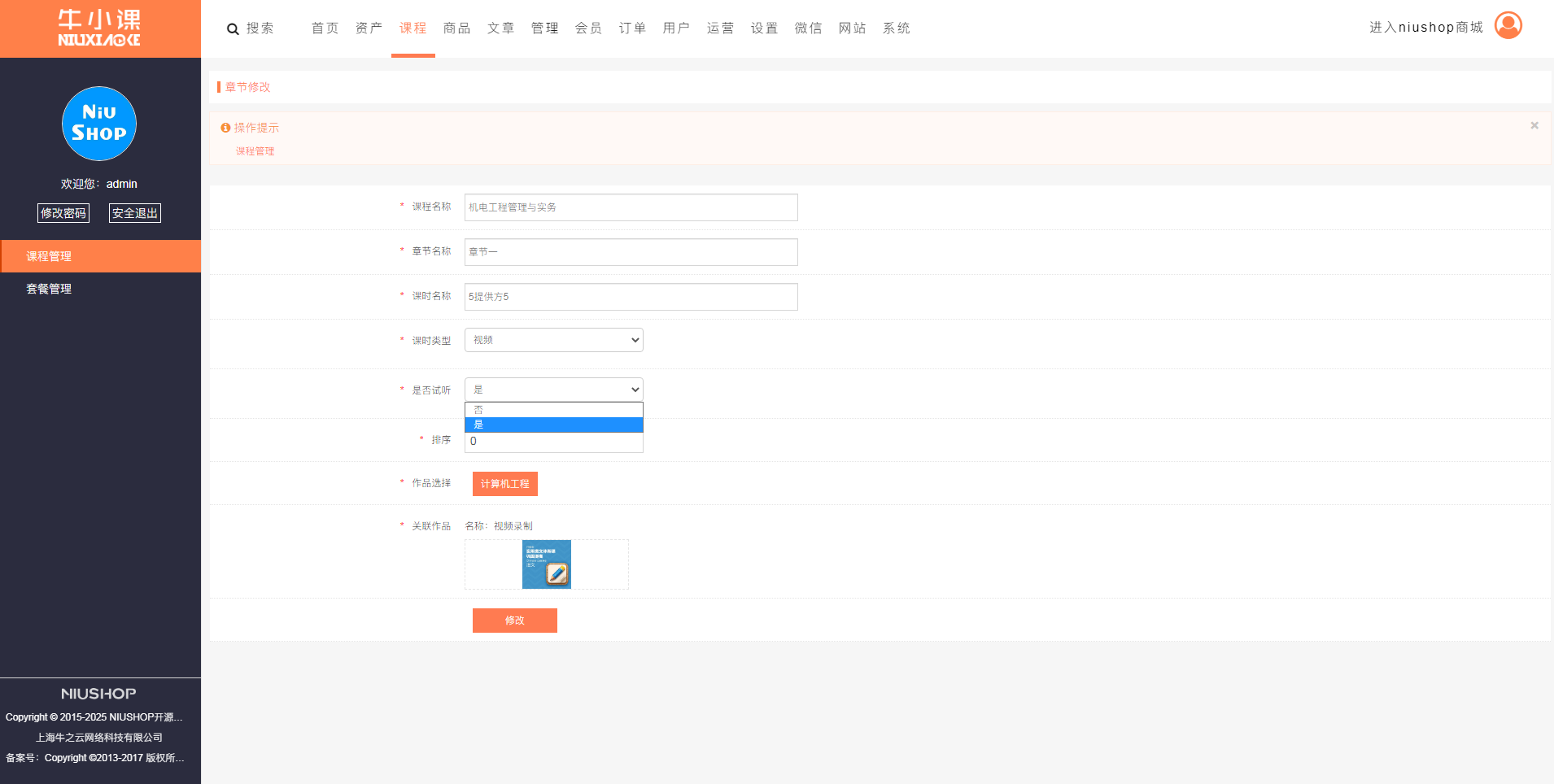Click the 安全退出 logout button

click(x=135, y=213)
